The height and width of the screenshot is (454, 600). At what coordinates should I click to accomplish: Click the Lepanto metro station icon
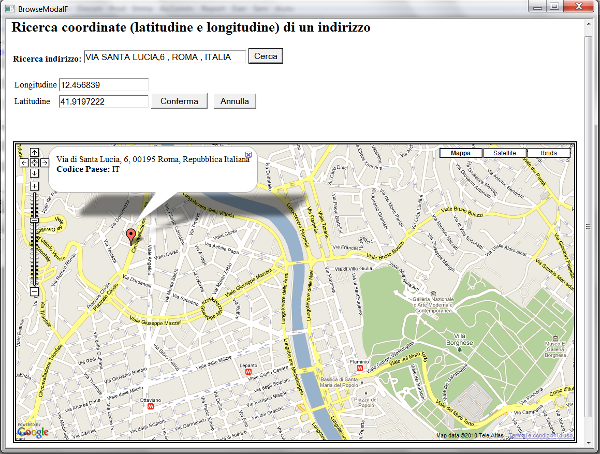249,371
